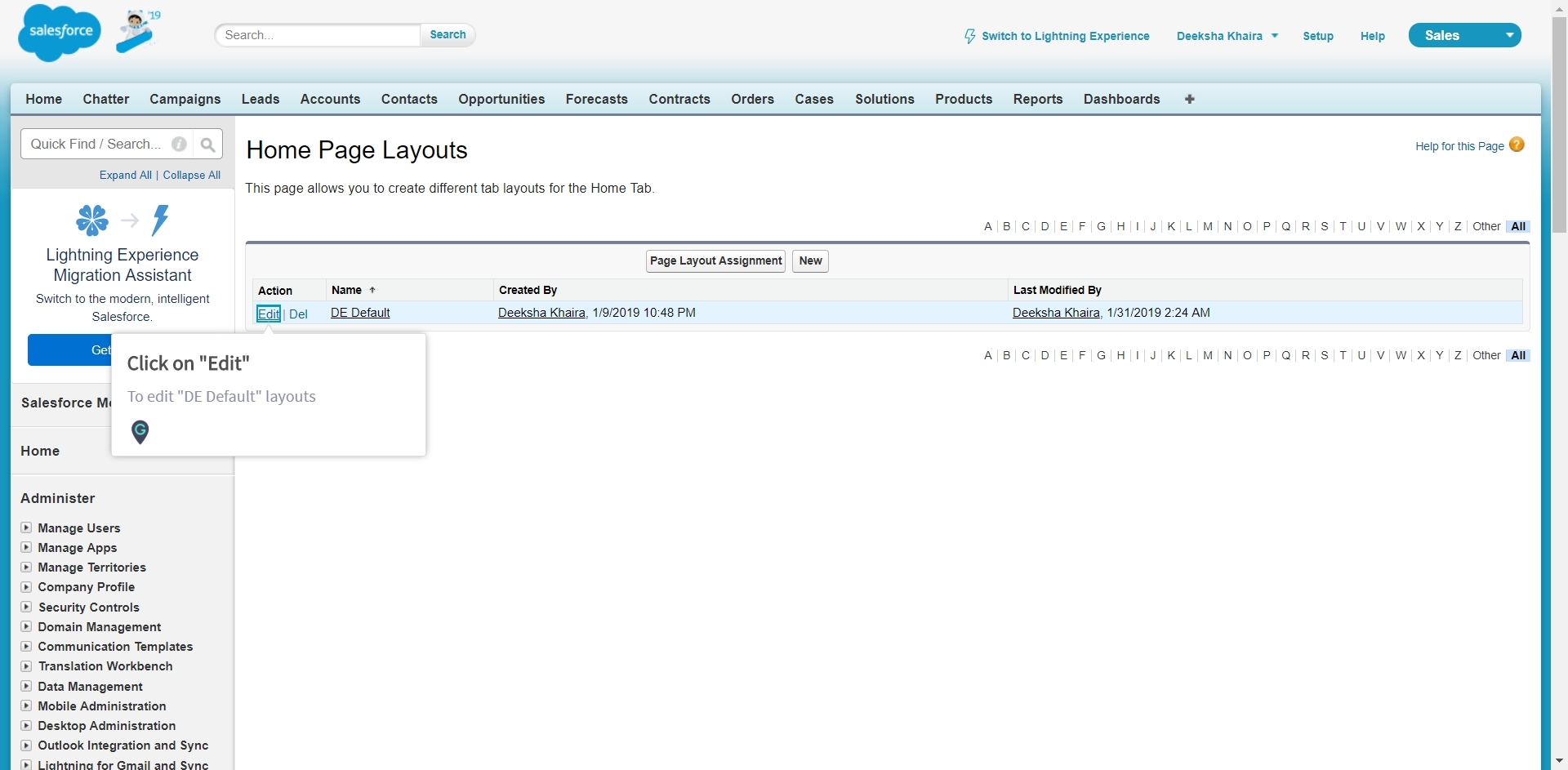Screen dimensions: 1568x770
Task: Click the Migration Assistant lightning graphic
Action: tap(160, 220)
